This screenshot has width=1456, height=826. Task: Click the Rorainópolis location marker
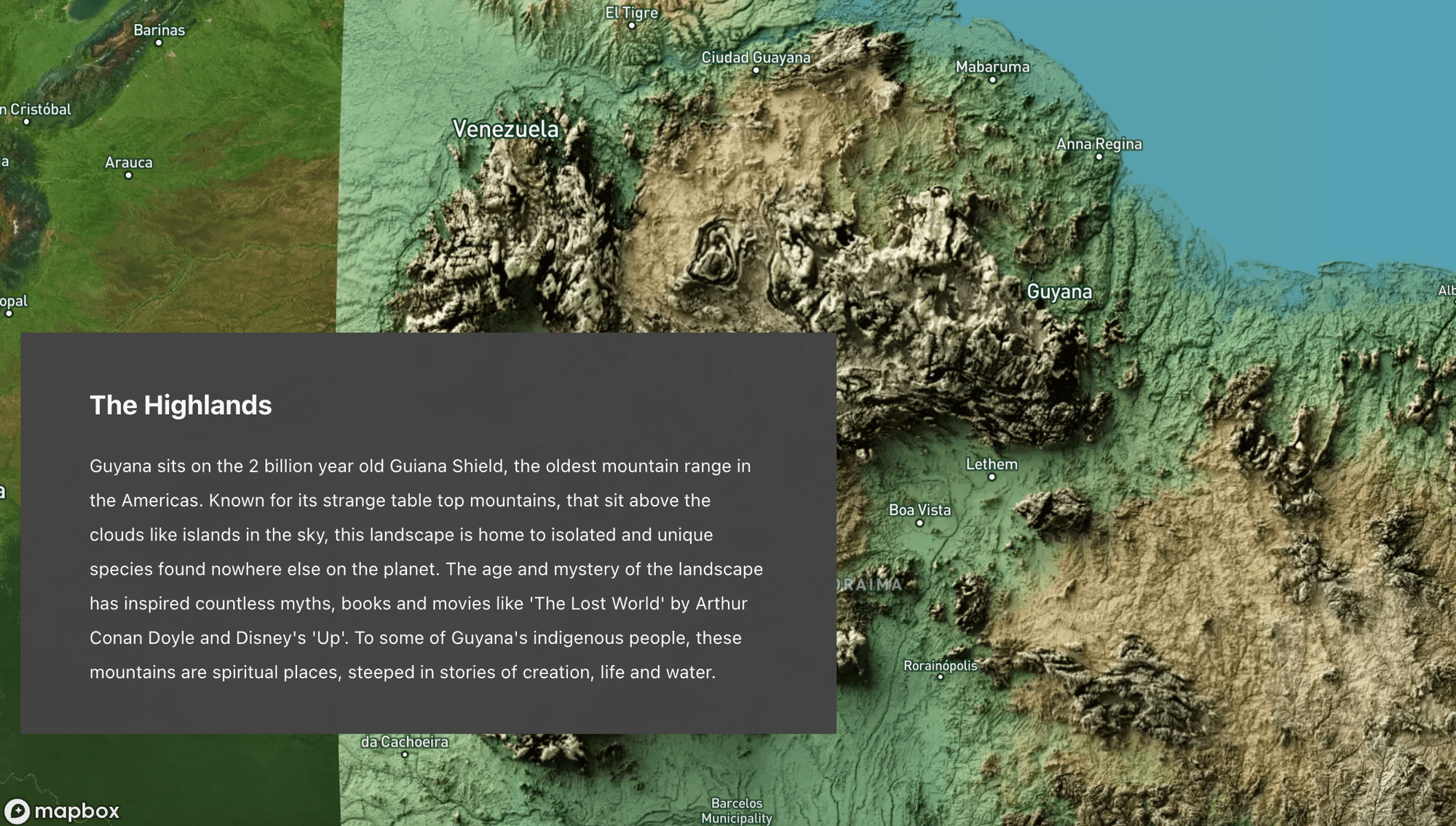(941, 677)
